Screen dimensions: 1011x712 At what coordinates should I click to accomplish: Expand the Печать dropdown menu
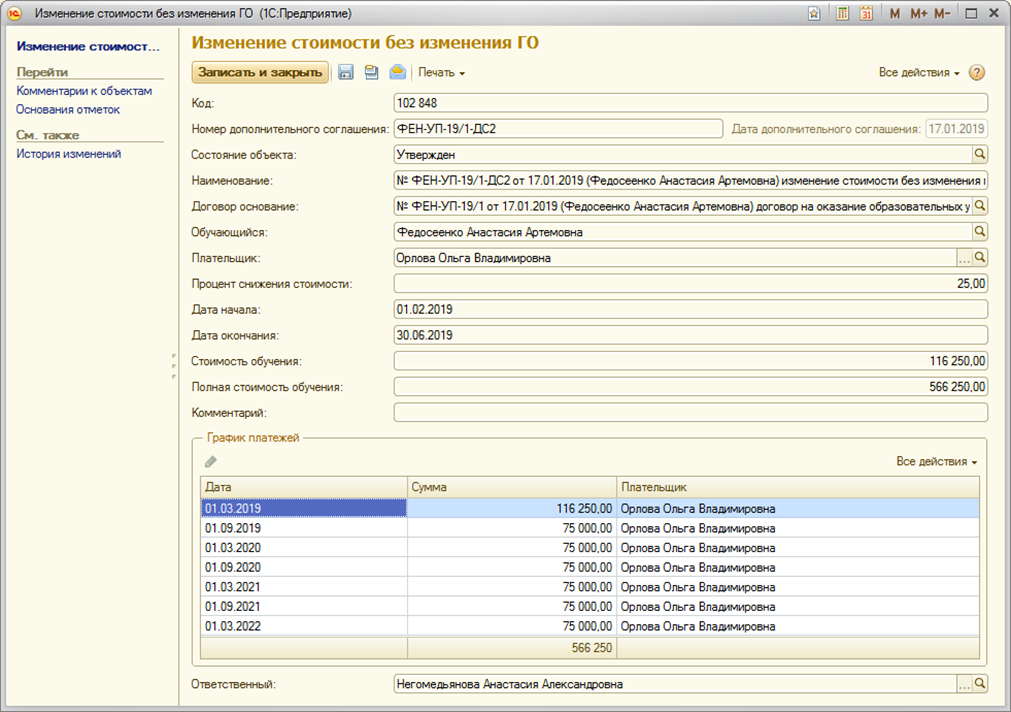tap(441, 73)
